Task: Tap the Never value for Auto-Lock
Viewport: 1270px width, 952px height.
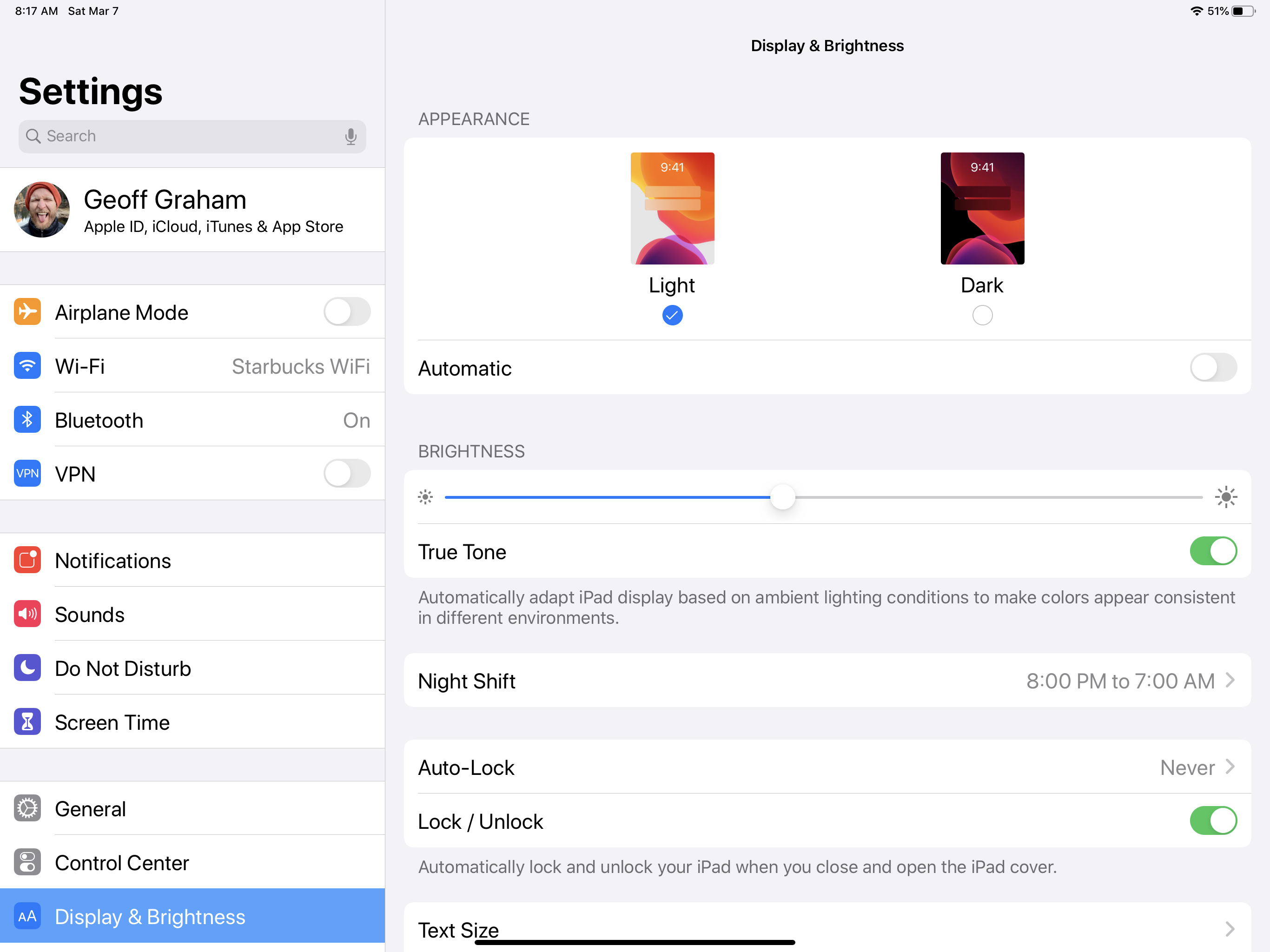Action: point(1187,767)
